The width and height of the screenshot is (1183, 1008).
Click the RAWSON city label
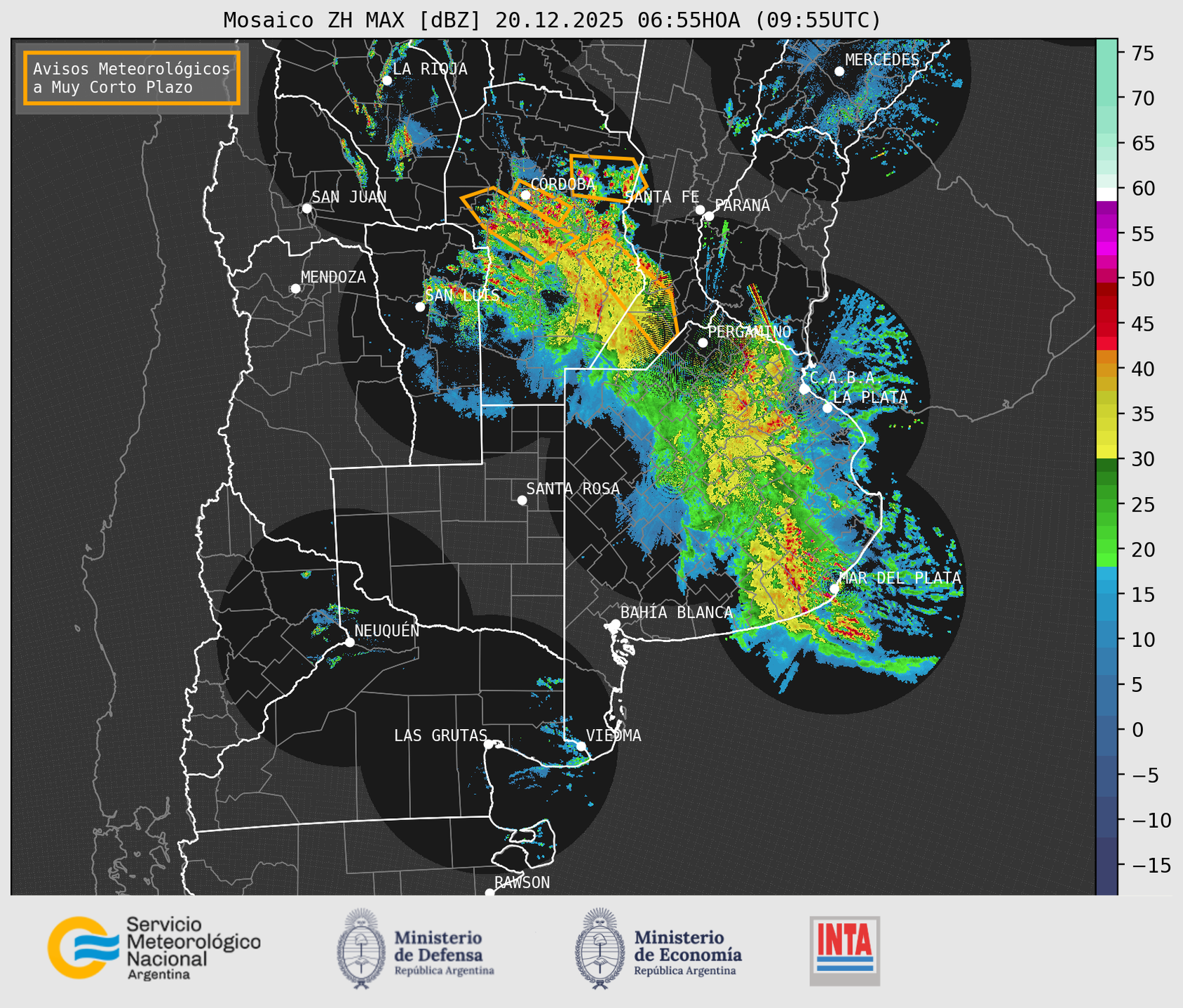522,883
